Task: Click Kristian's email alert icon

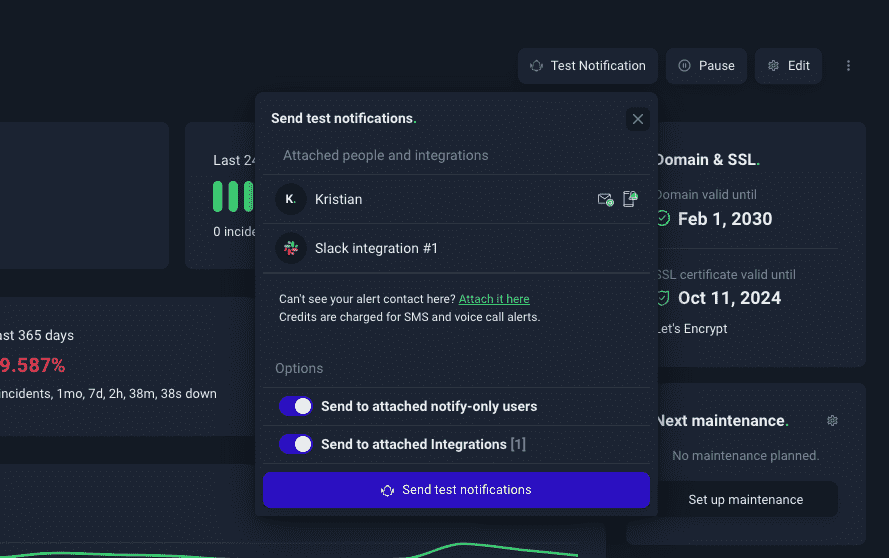Action: [606, 200]
